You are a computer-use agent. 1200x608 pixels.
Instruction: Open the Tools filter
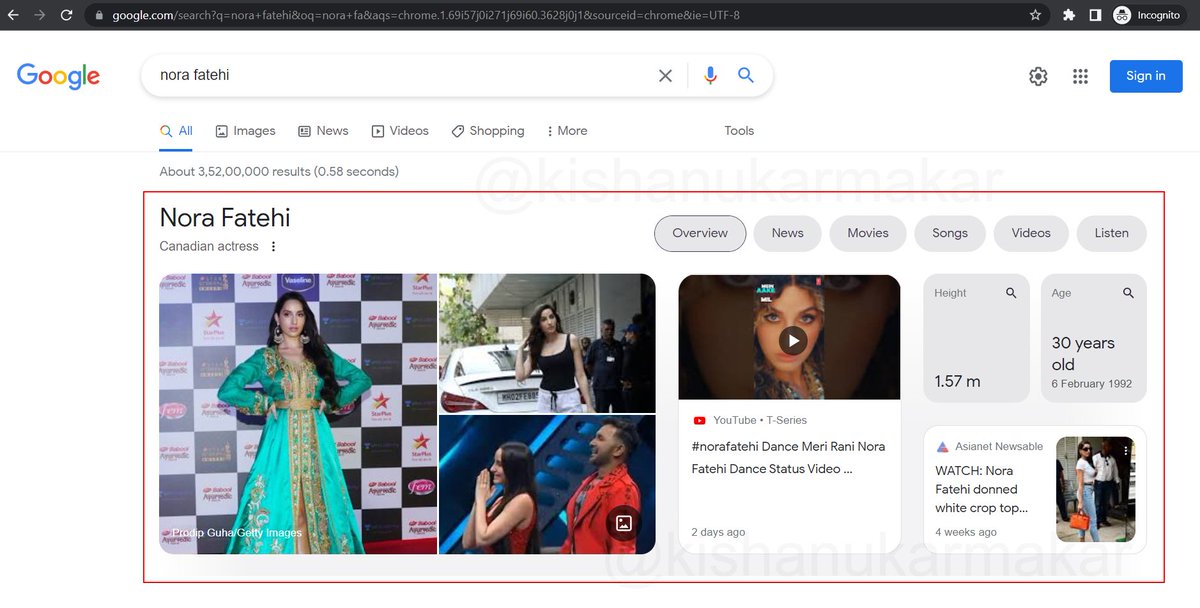point(739,131)
